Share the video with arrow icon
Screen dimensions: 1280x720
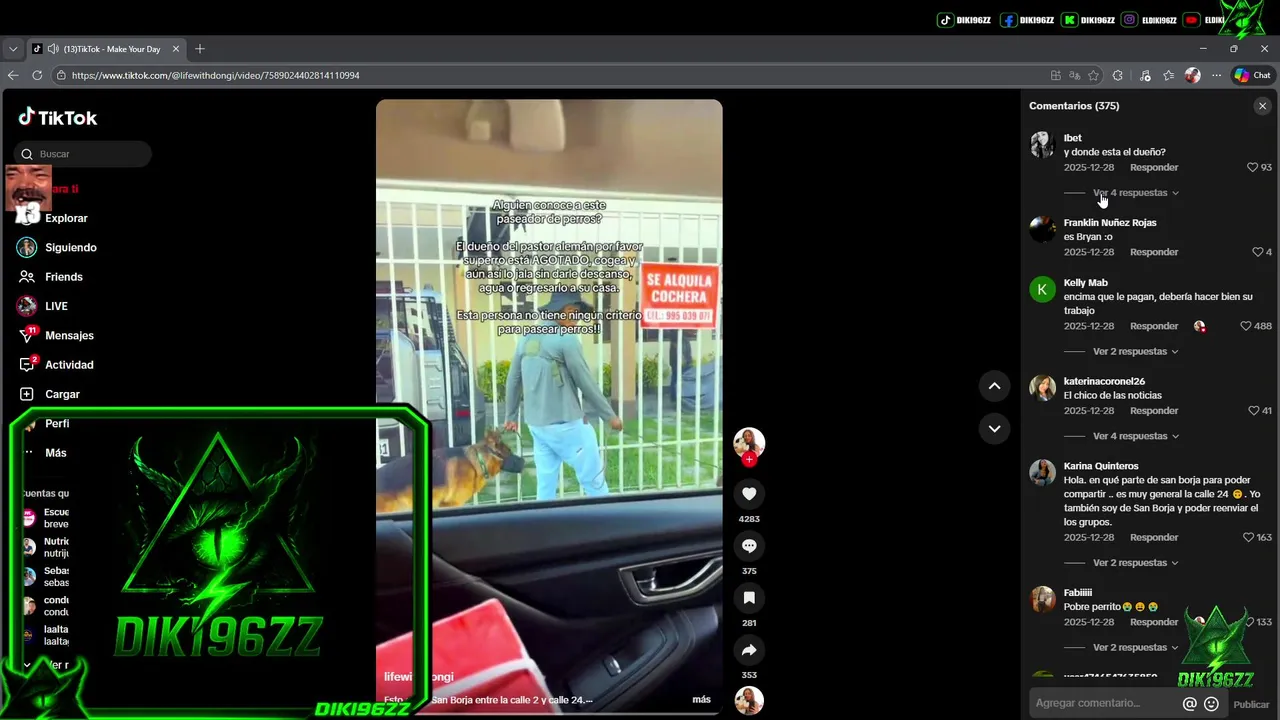pyautogui.click(x=749, y=650)
